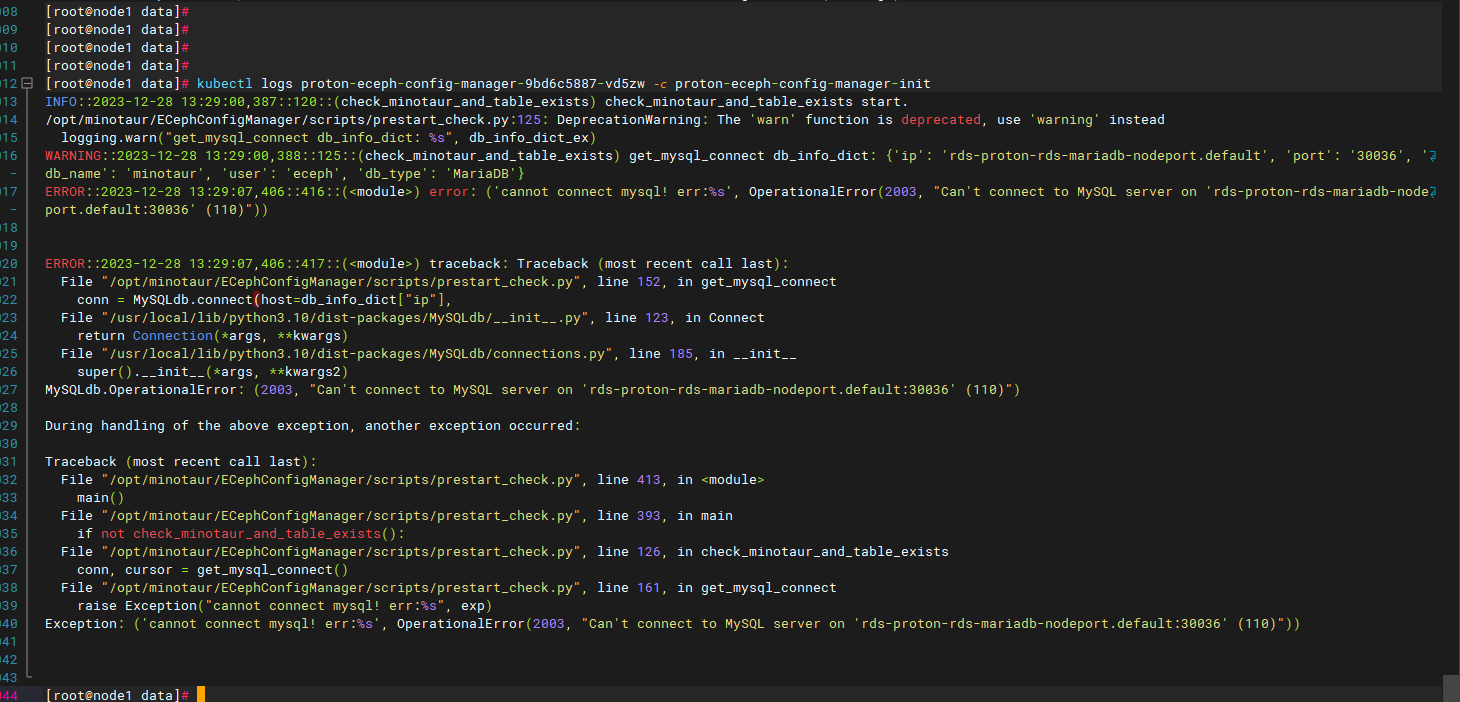
Task: Place cursor at the orange block on last prompt
Action: (x=201, y=694)
